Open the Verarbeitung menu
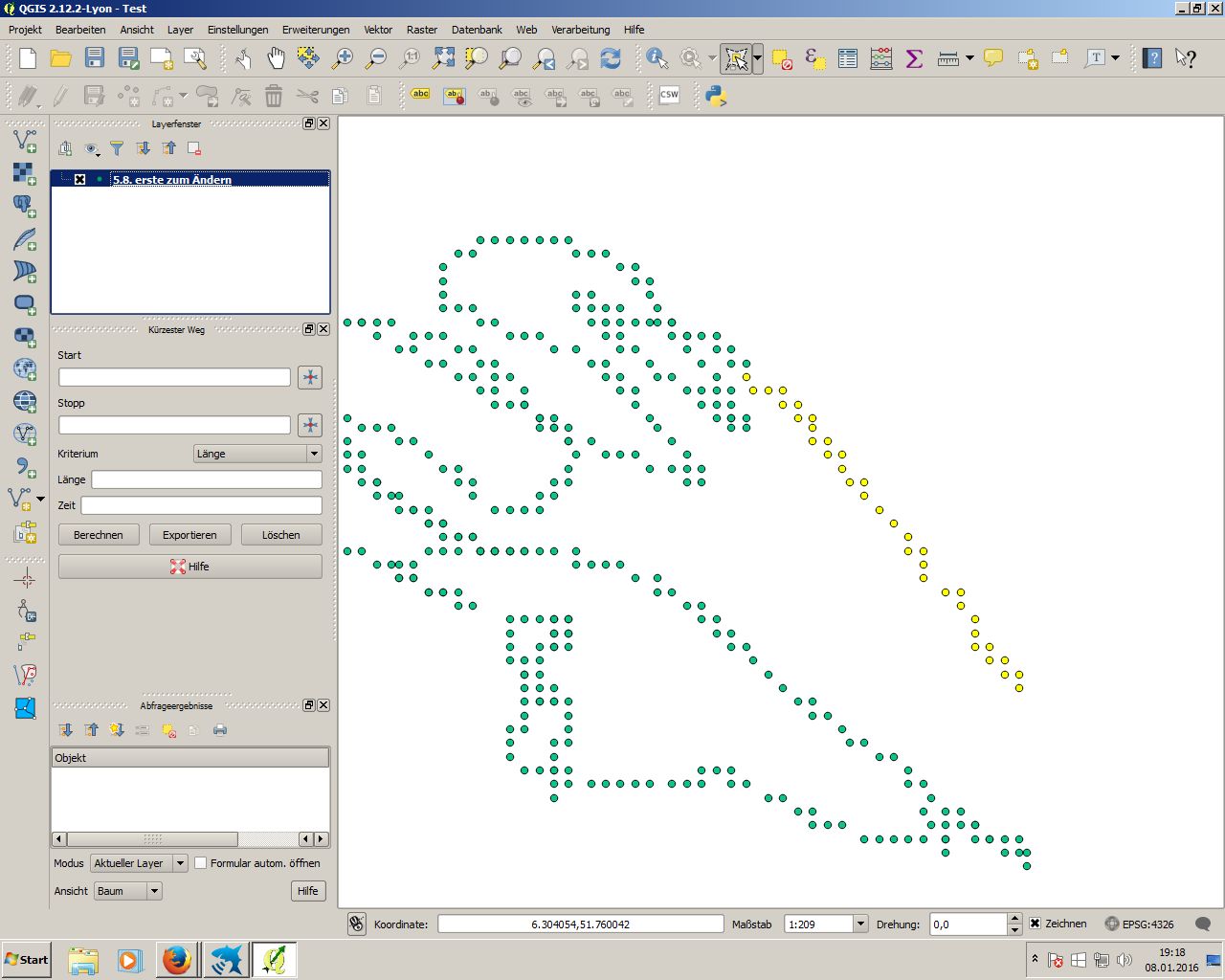1225x980 pixels. [x=580, y=30]
